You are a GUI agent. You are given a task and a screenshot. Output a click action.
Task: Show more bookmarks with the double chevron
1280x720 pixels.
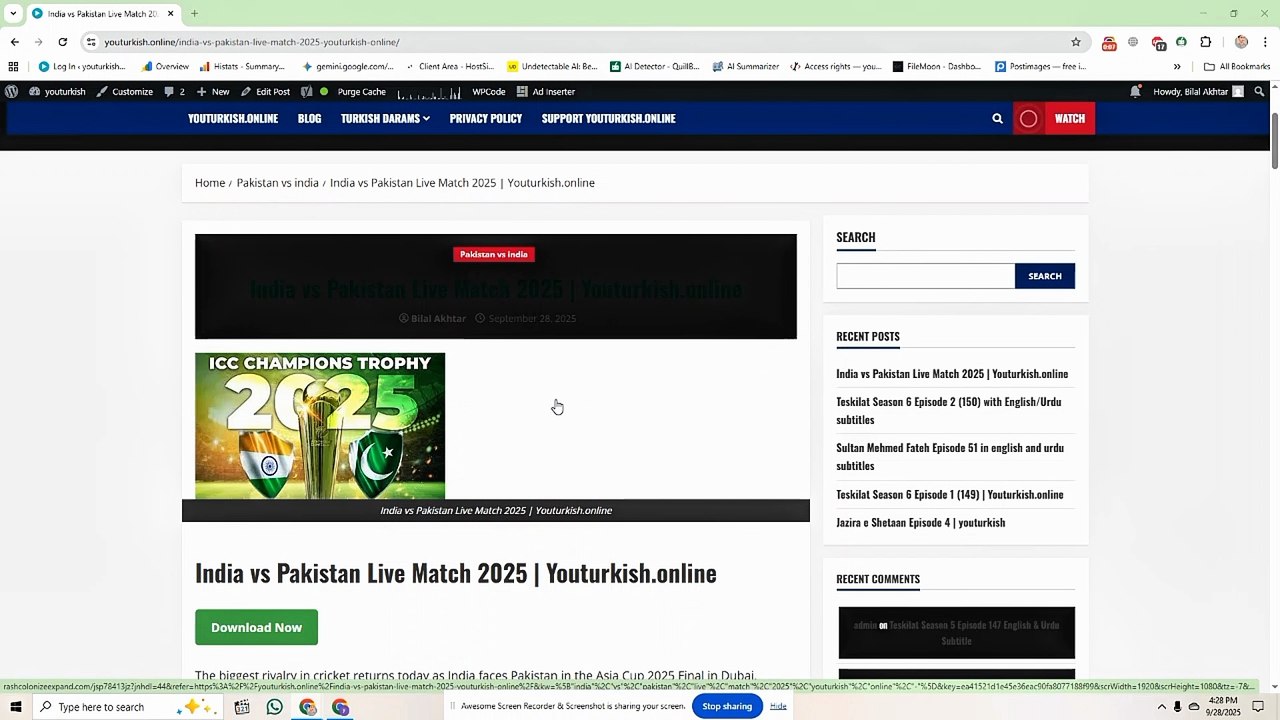tap(1177, 67)
